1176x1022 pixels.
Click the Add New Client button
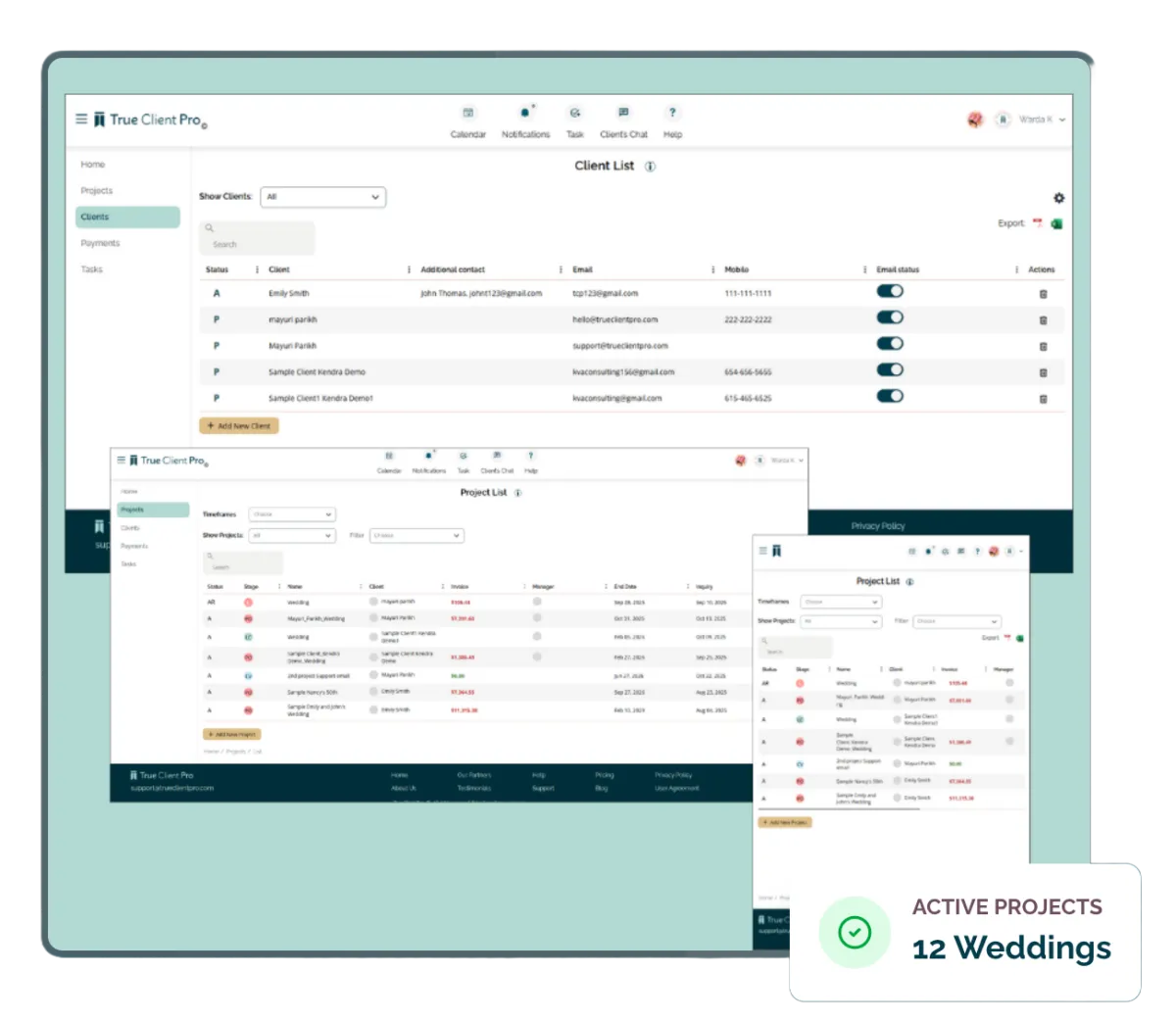pyautogui.click(x=239, y=426)
